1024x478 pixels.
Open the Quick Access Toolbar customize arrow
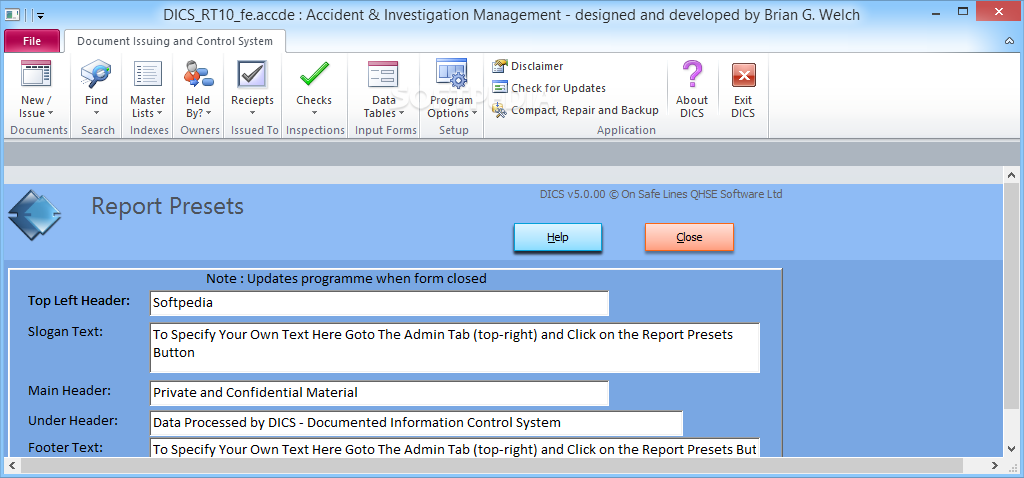point(40,15)
